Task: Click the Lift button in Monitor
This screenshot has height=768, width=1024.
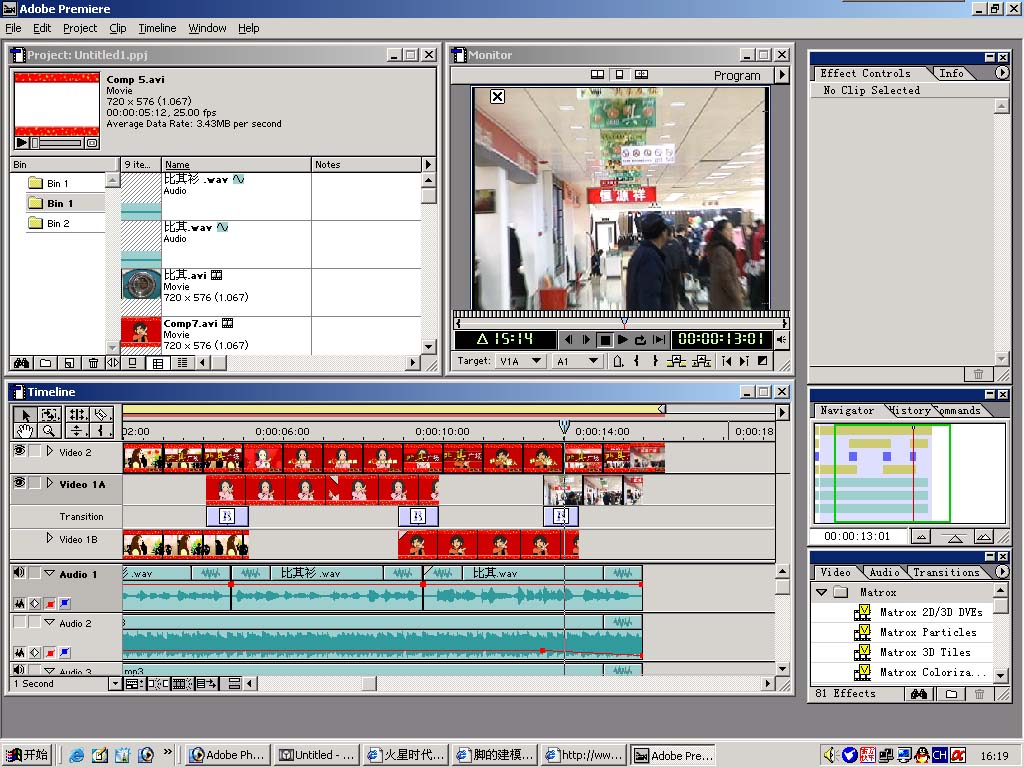Action: coord(676,360)
